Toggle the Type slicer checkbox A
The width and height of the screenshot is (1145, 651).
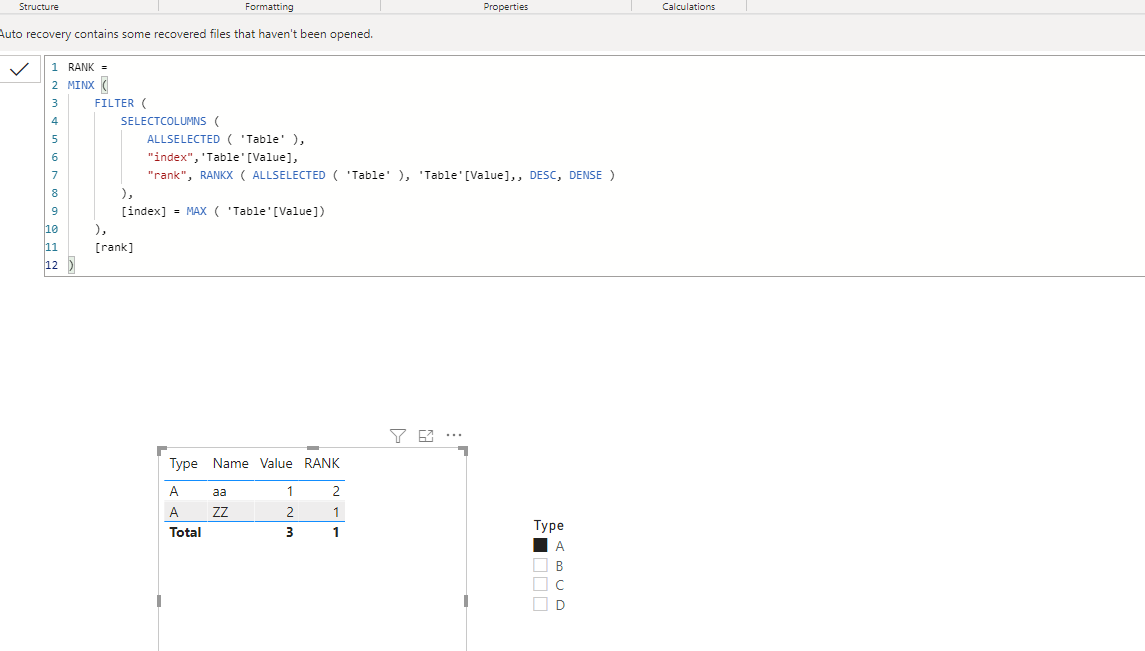pyautogui.click(x=540, y=545)
